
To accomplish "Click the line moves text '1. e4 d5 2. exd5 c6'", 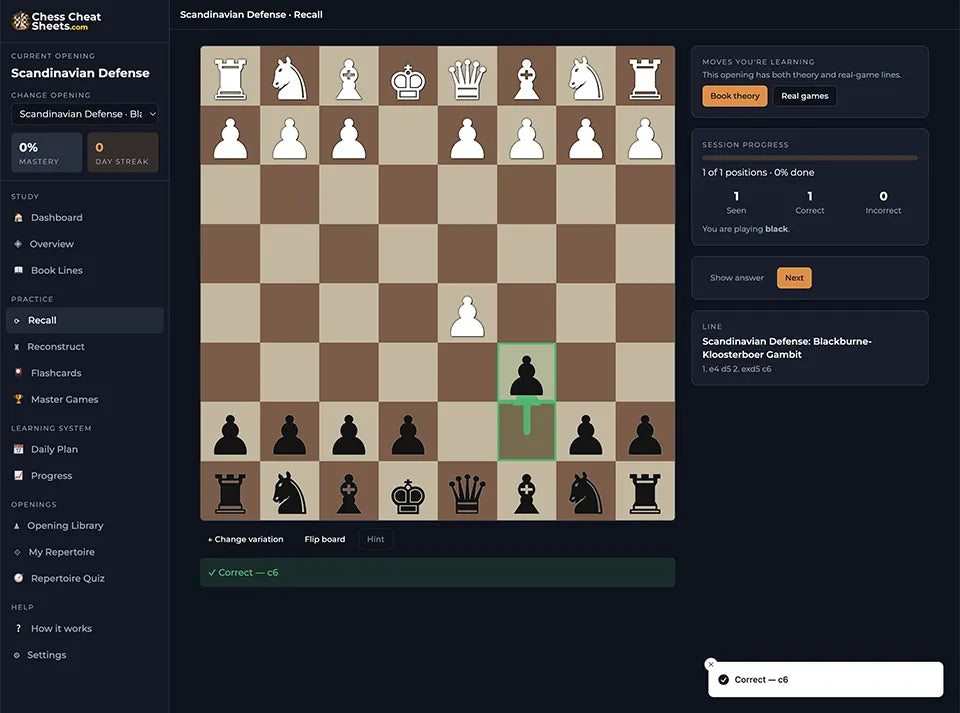I will click(737, 369).
